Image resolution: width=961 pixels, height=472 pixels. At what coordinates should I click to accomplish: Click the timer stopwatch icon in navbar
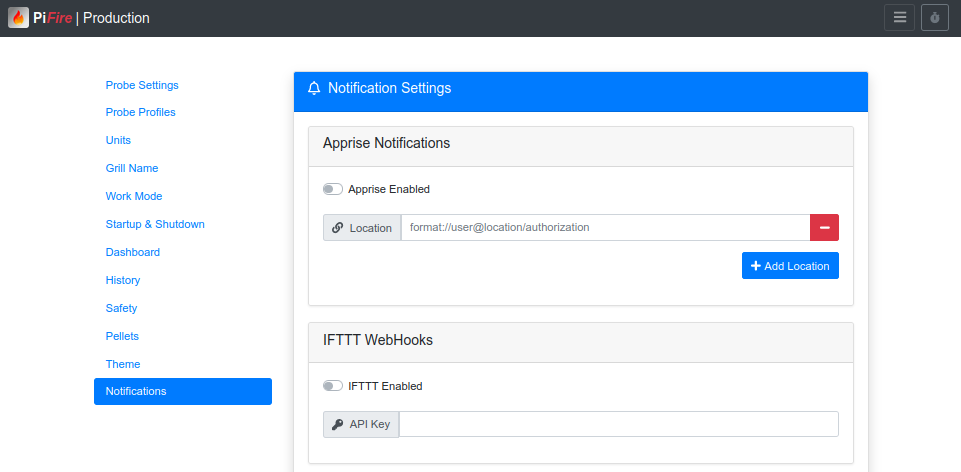pyautogui.click(x=935, y=18)
